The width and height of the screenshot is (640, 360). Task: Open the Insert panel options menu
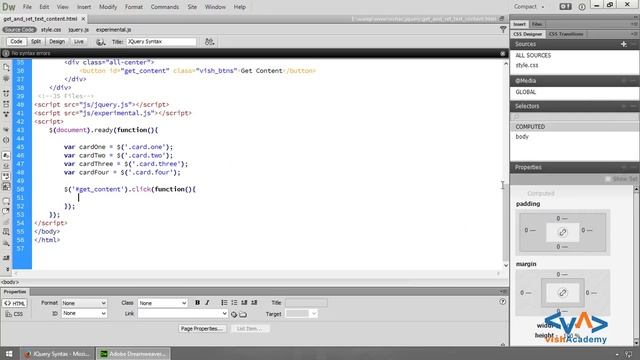633,24
